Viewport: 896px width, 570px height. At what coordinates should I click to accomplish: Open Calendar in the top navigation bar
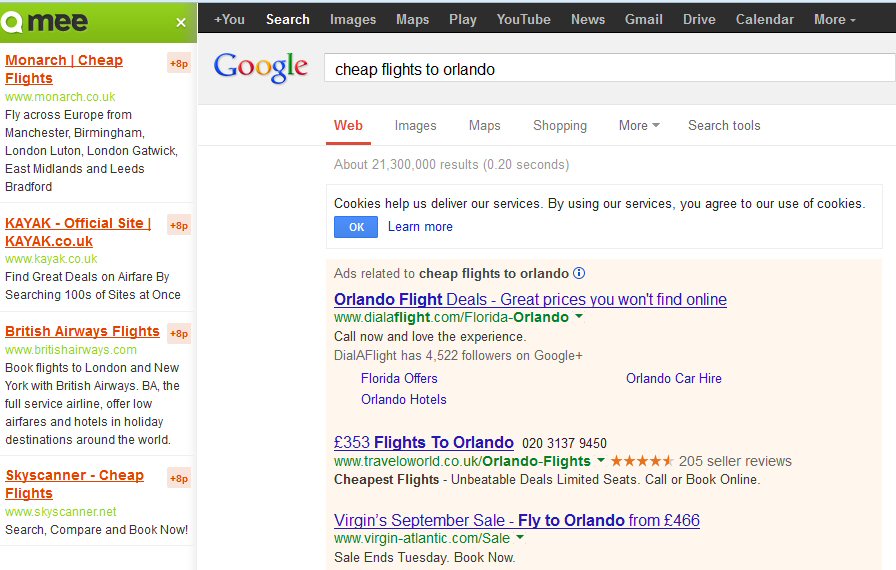(765, 19)
